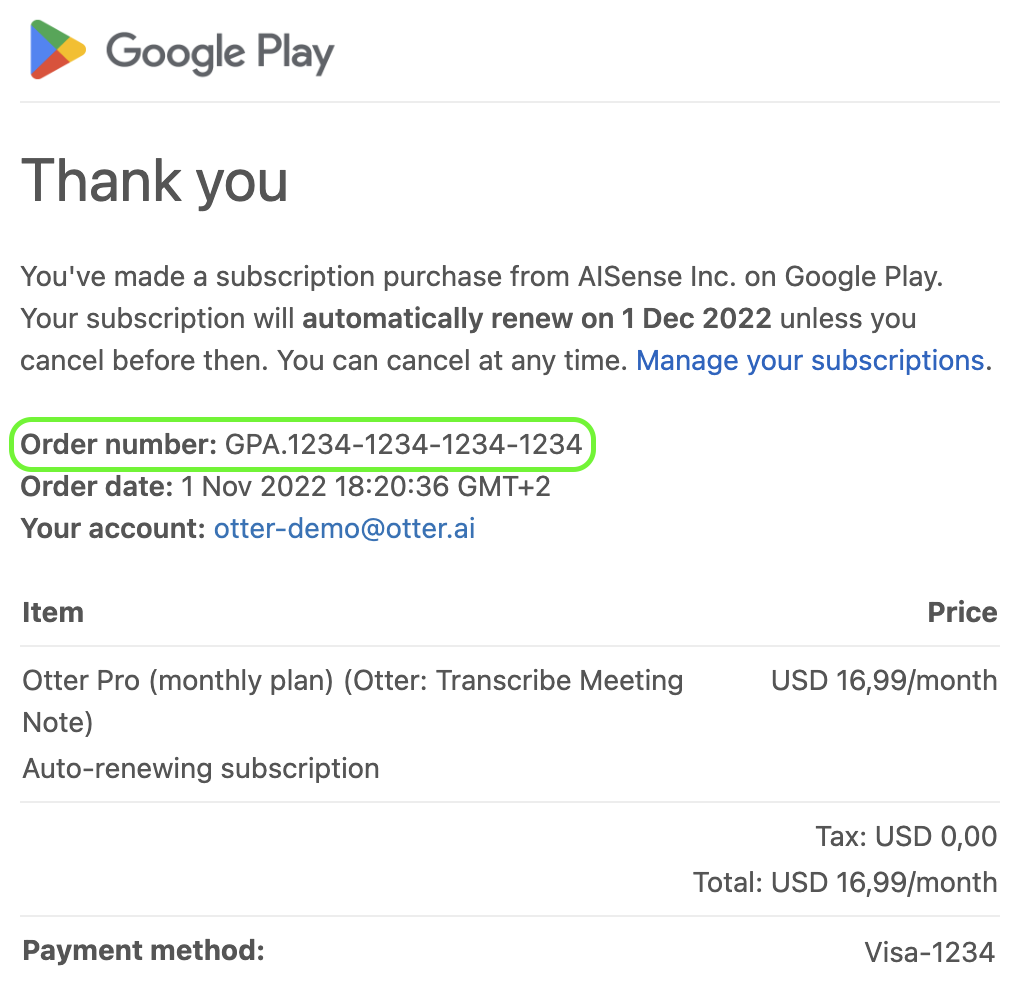The image size is (1016, 1002).
Task: Click the Payment method label
Action: pos(143,951)
